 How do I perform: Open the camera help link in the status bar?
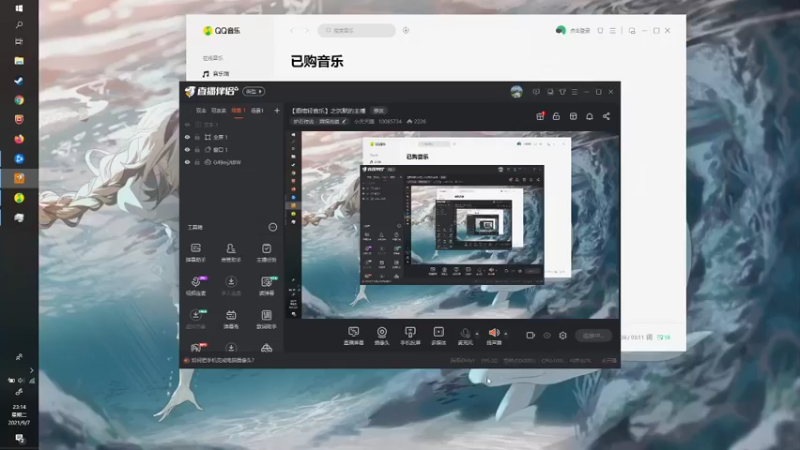click(222, 360)
